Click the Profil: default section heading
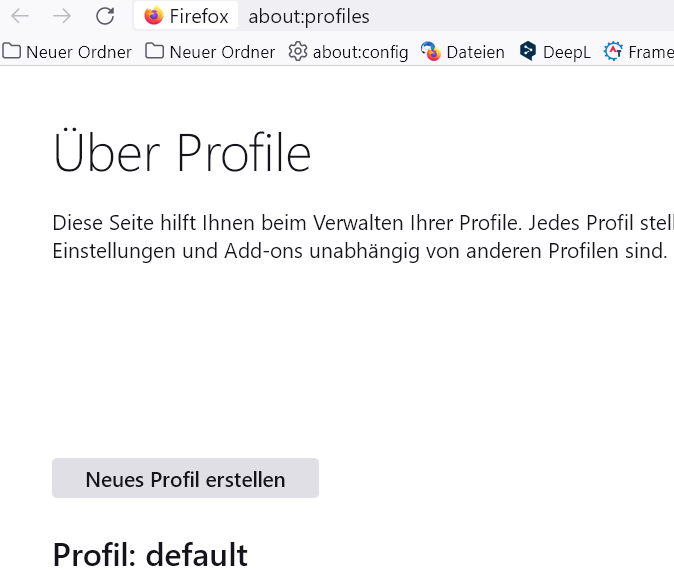Screen dimensions: 674x587 pyautogui.click(x=150, y=554)
